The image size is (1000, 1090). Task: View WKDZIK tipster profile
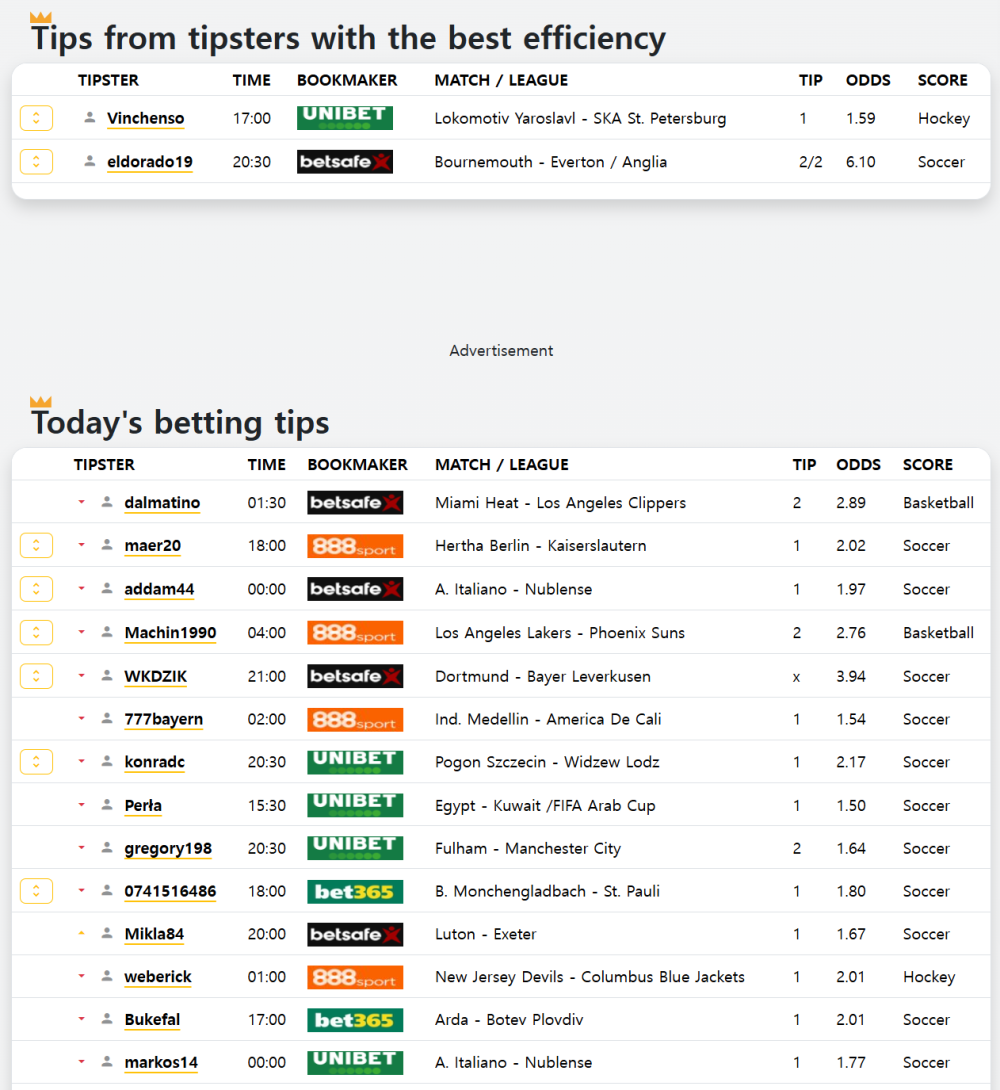click(x=156, y=676)
